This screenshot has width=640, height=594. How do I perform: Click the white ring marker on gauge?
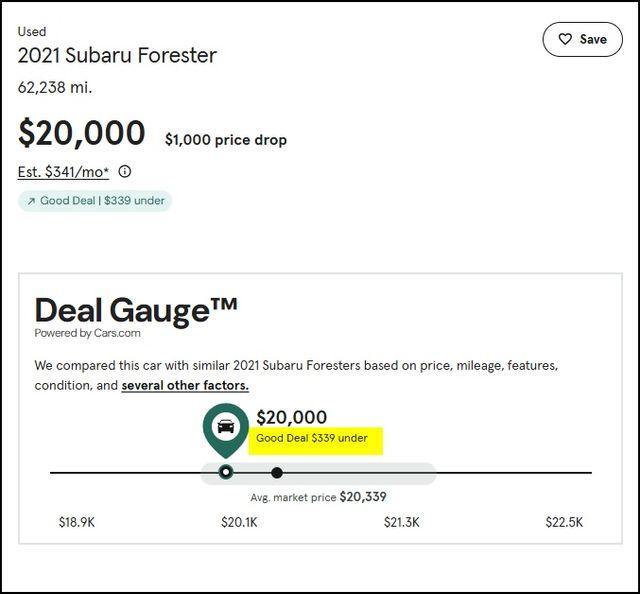coord(226,472)
